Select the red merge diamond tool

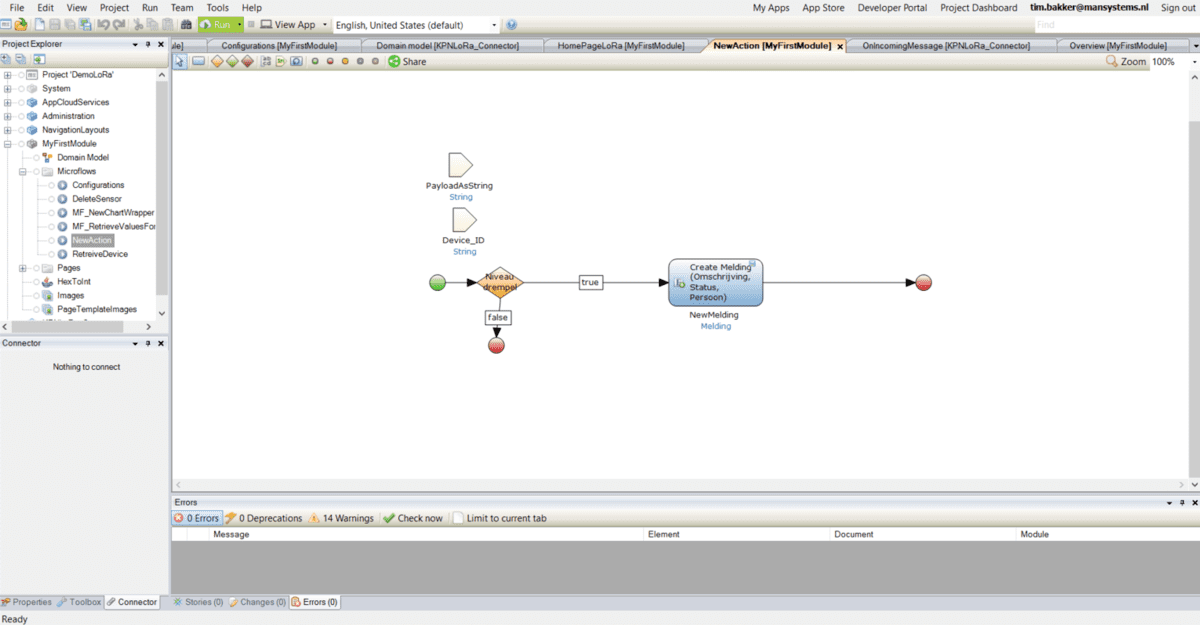pos(247,61)
